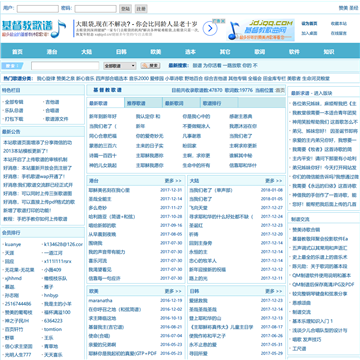Click the 合唱谱 link in 特色栏目
The width and height of the screenshot is (360, 360).
[52, 110]
